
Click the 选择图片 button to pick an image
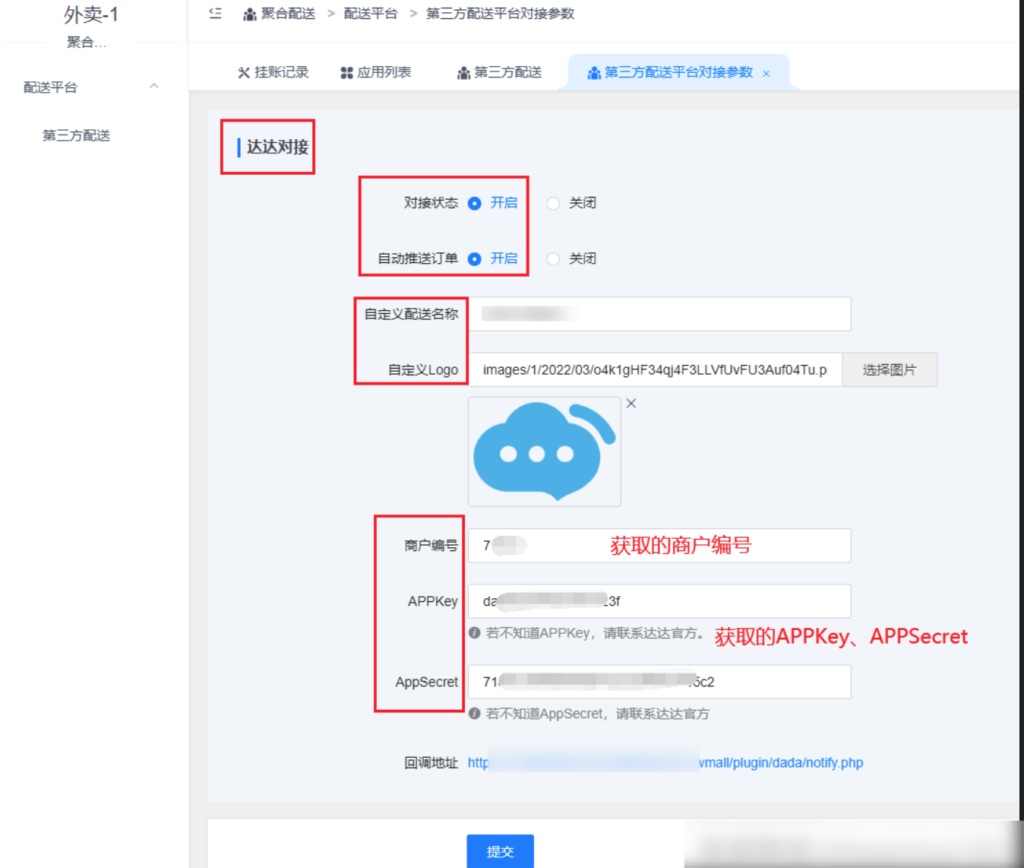tap(889, 369)
